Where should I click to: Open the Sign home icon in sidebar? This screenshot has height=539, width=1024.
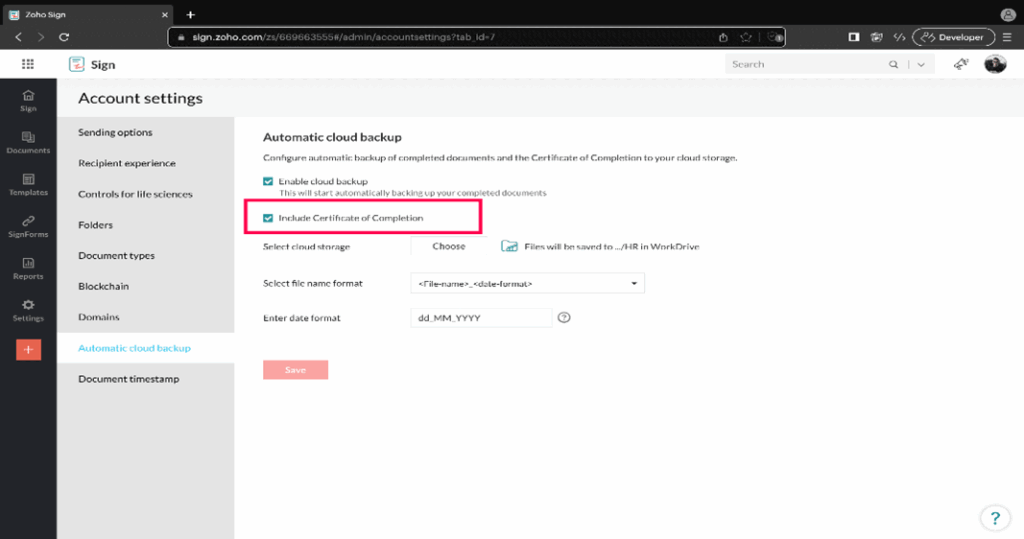(28, 99)
